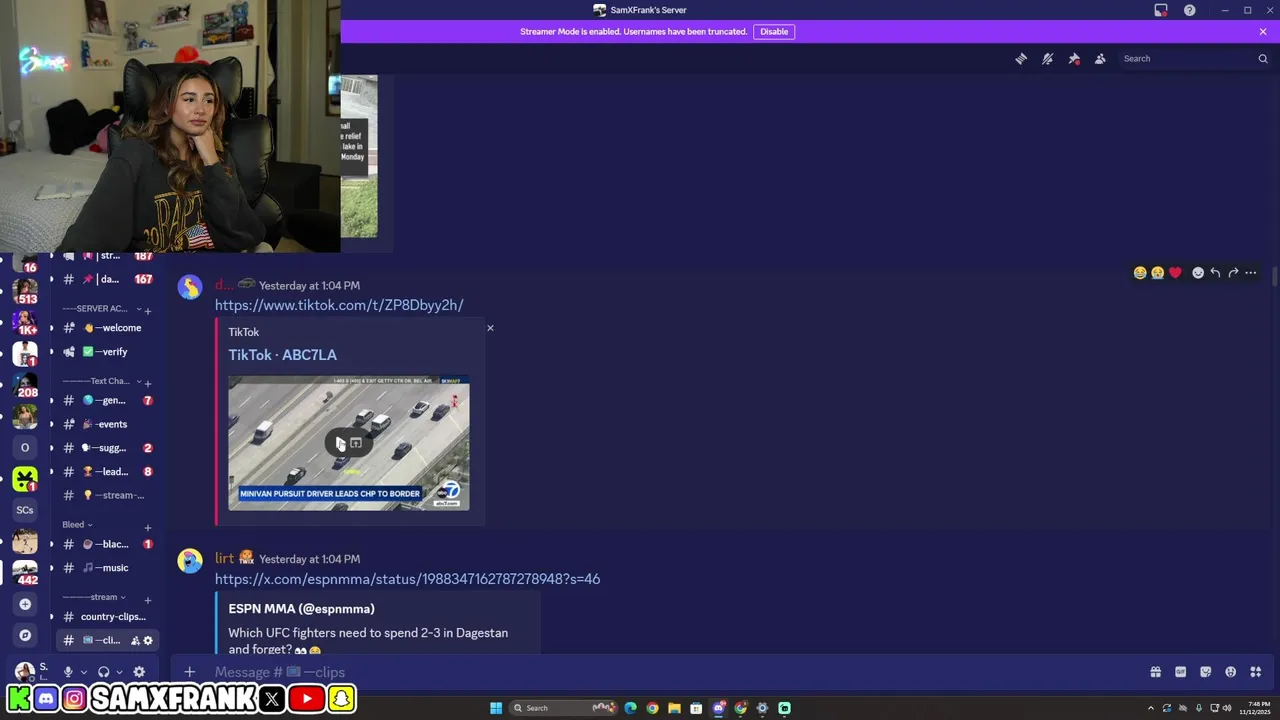Screen dimensions: 1280x720
Task: Forward the hovered message
Action: pos(1233,273)
